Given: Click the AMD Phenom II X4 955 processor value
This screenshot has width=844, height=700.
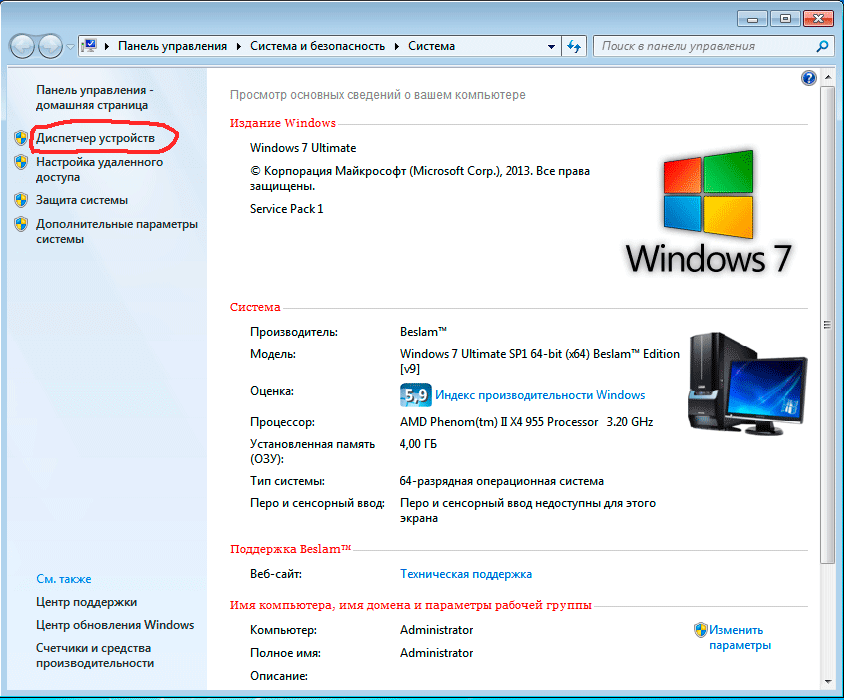Looking at the screenshot, I should click(526, 422).
